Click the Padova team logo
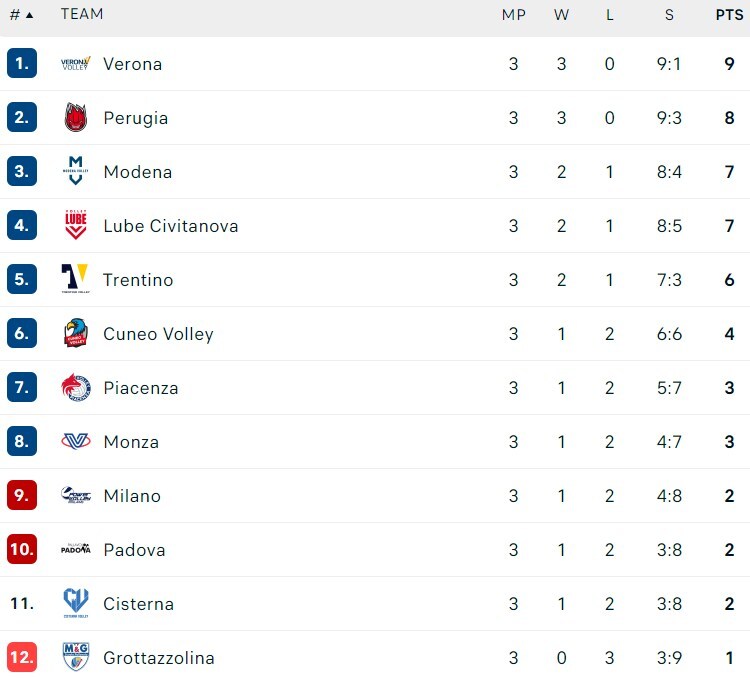The height and width of the screenshot is (678, 750). [76, 549]
